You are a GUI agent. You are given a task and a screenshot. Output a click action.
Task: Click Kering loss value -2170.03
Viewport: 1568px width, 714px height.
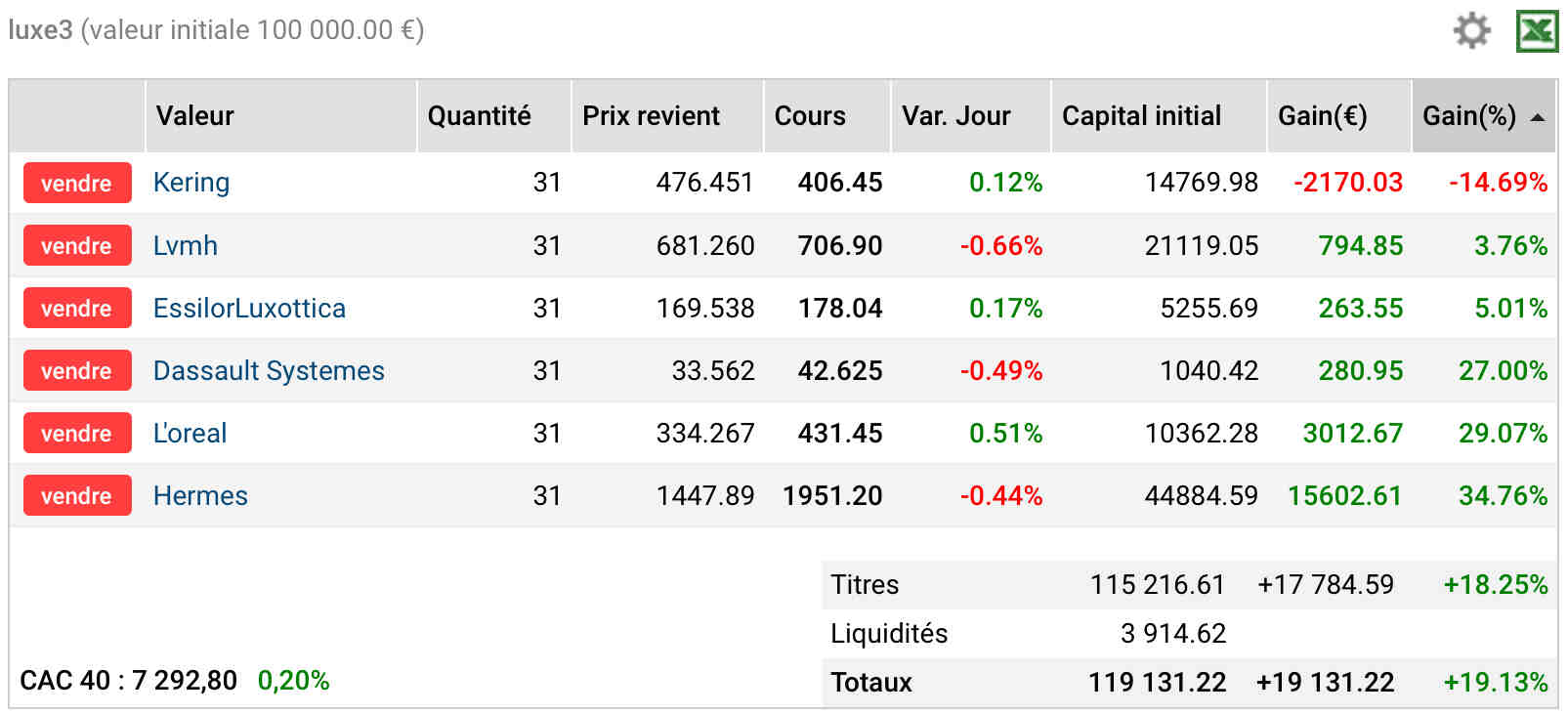(1348, 183)
